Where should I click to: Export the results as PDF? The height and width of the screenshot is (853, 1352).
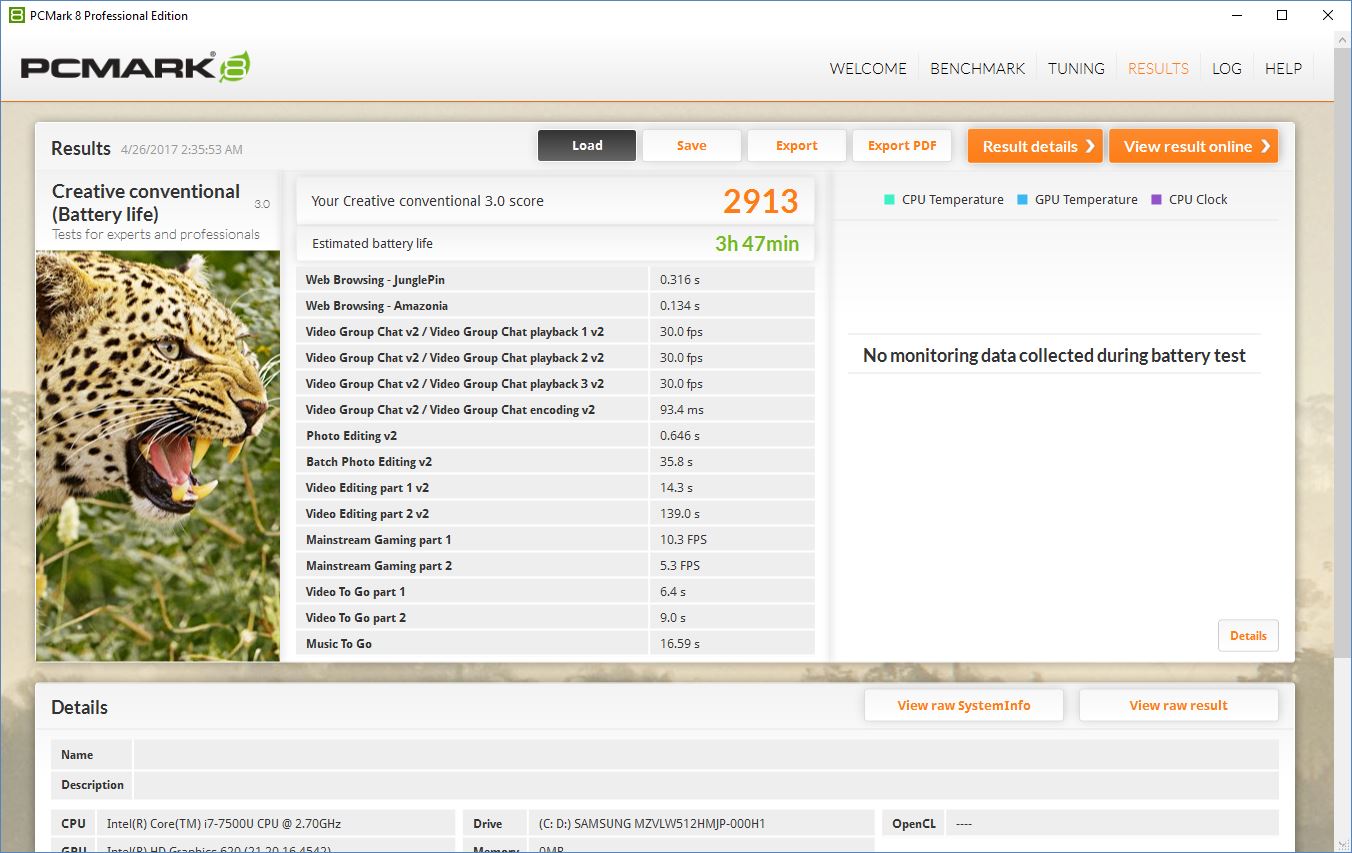tap(902, 146)
